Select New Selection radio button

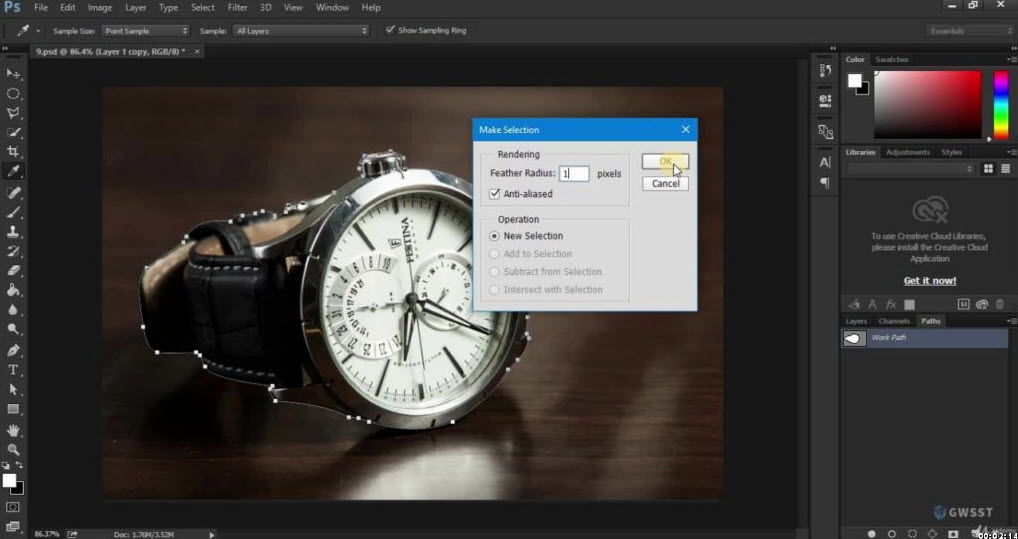click(x=495, y=236)
